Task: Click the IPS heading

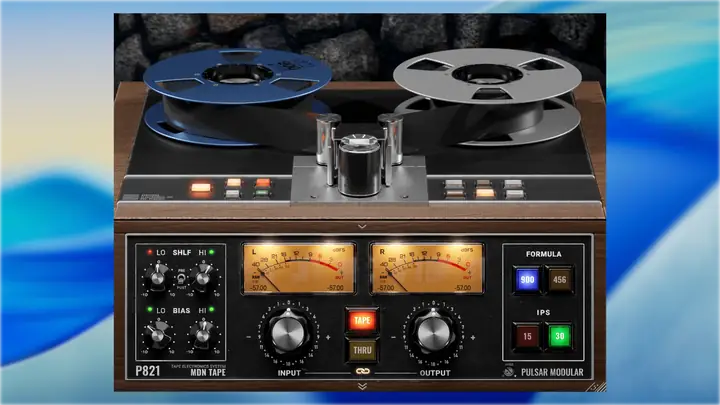Action: (543, 312)
